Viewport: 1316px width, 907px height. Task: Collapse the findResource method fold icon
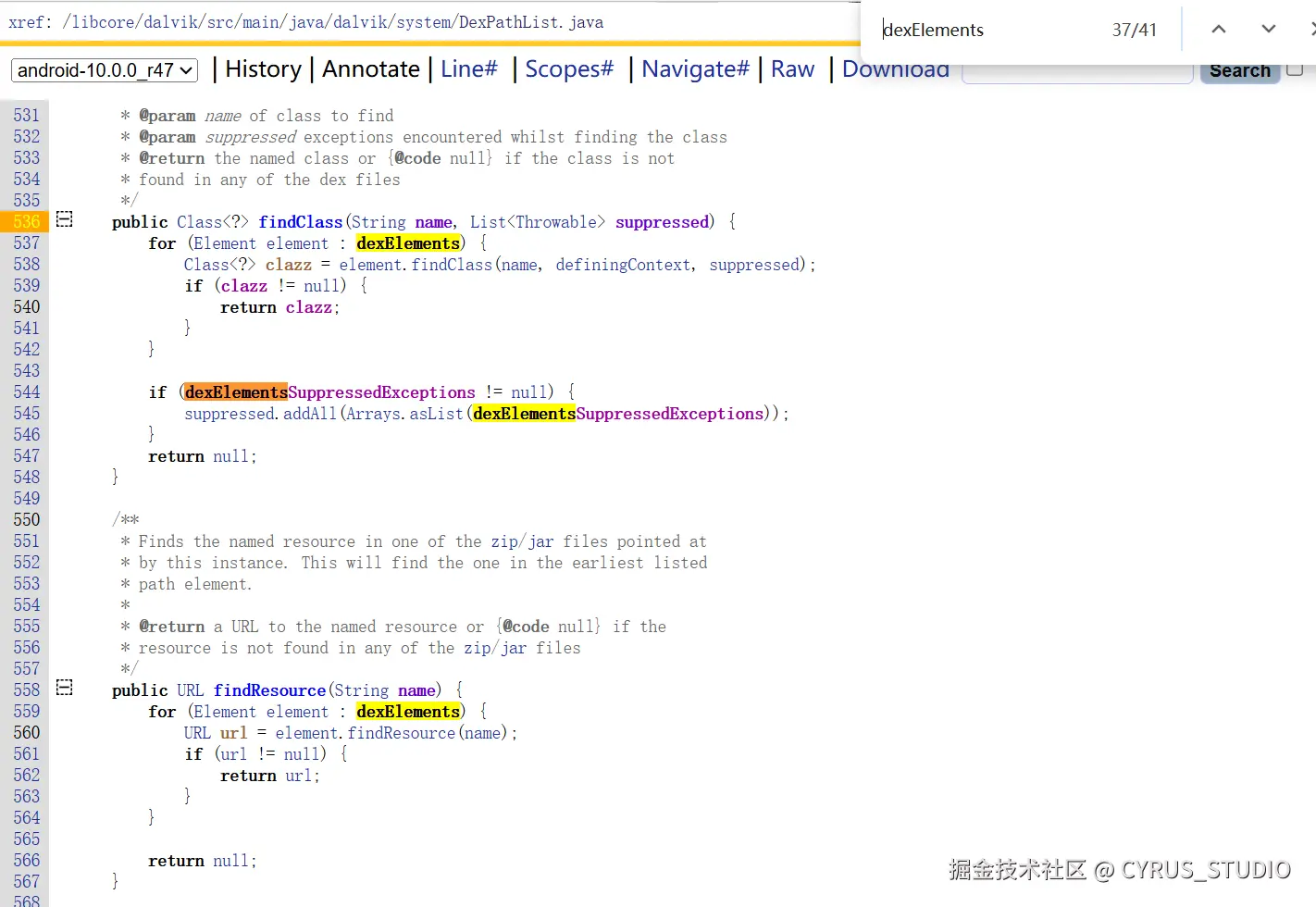63,688
